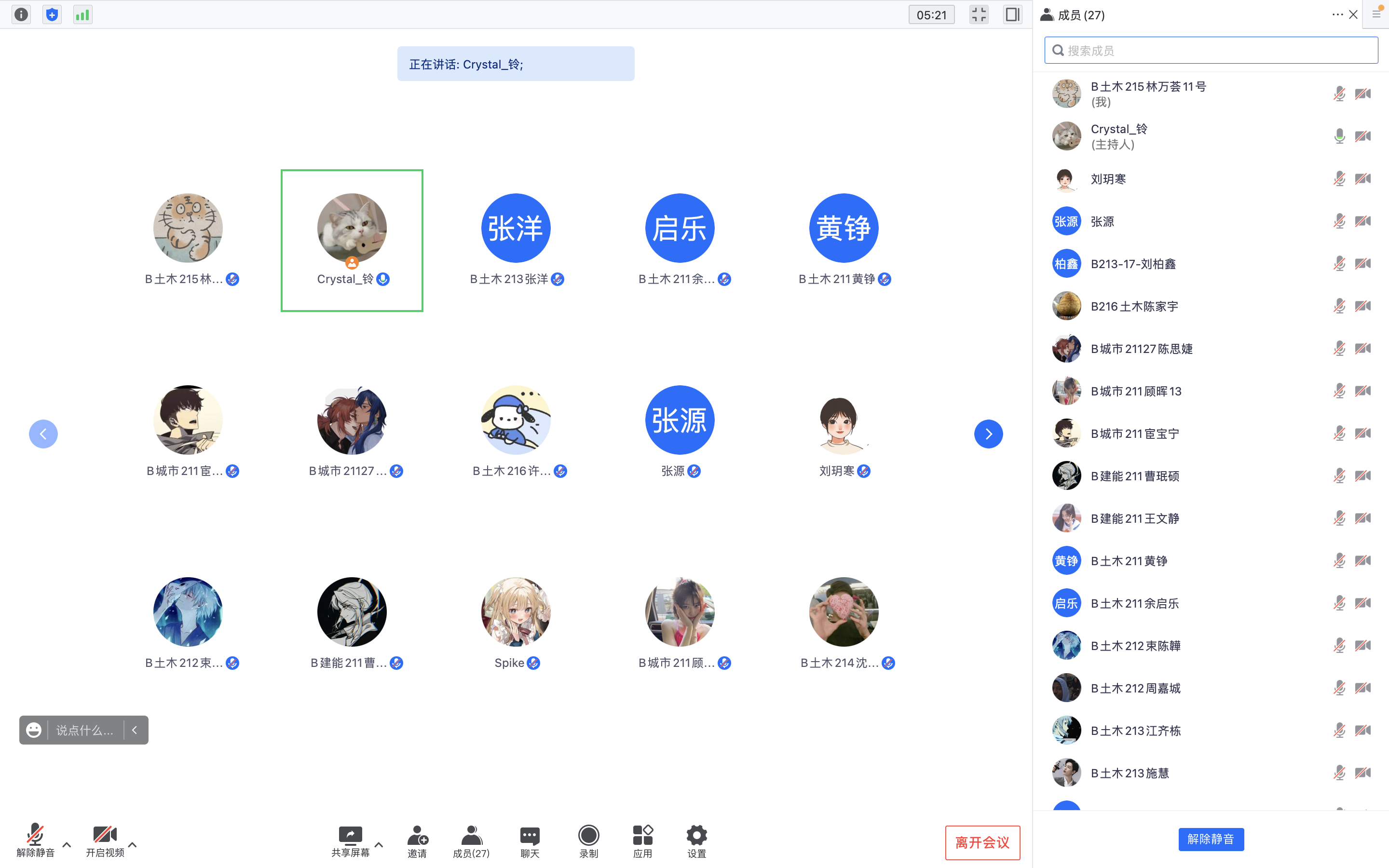
Task: Expand video options arrow beside start video
Action: (x=133, y=844)
